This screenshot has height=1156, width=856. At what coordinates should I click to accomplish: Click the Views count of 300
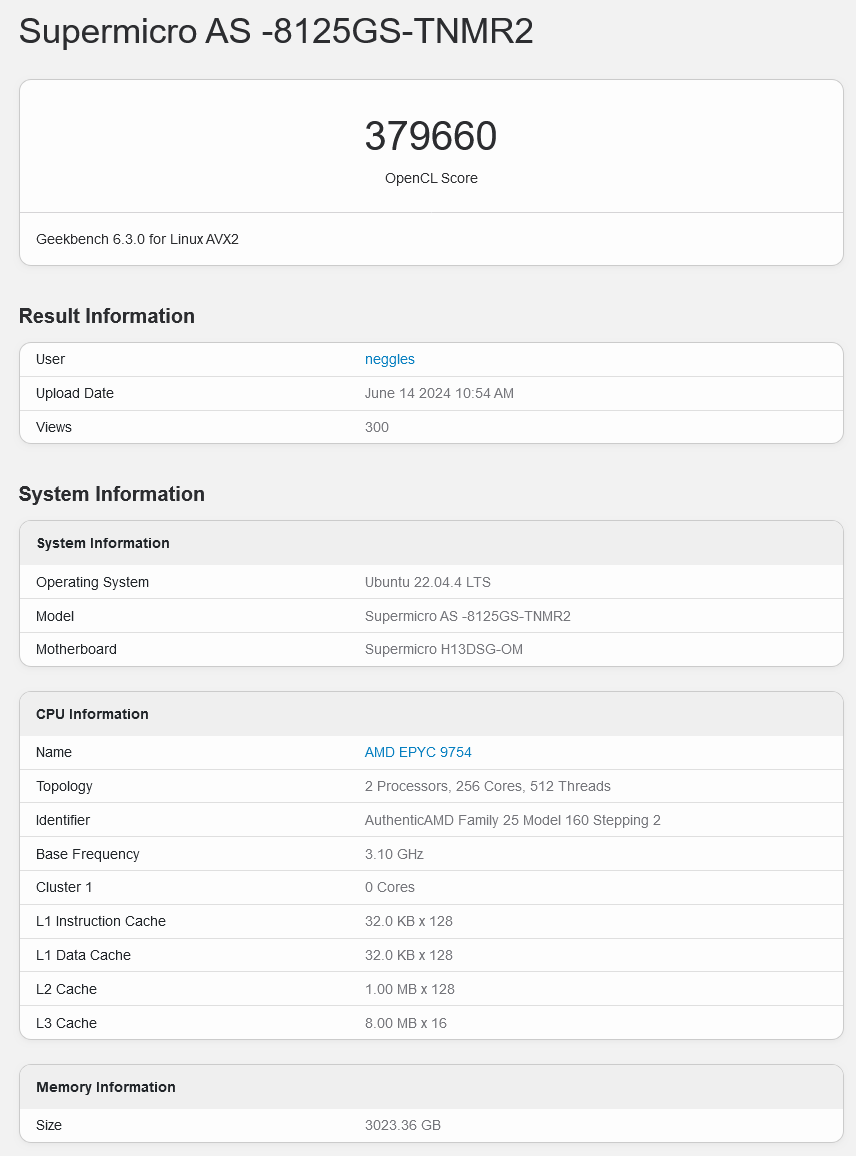[377, 427]
